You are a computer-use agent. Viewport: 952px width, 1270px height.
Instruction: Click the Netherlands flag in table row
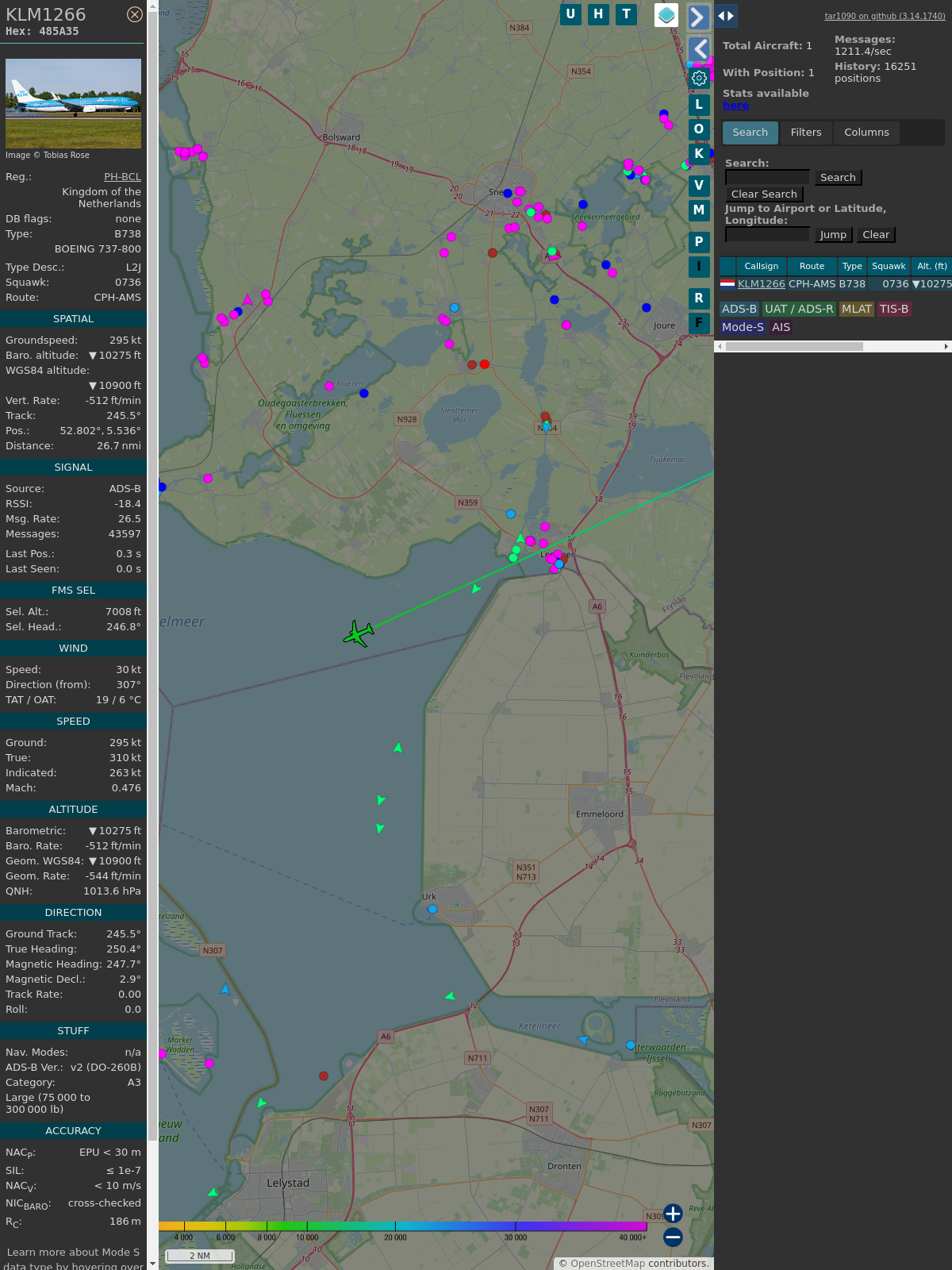[x=727, y=283]
